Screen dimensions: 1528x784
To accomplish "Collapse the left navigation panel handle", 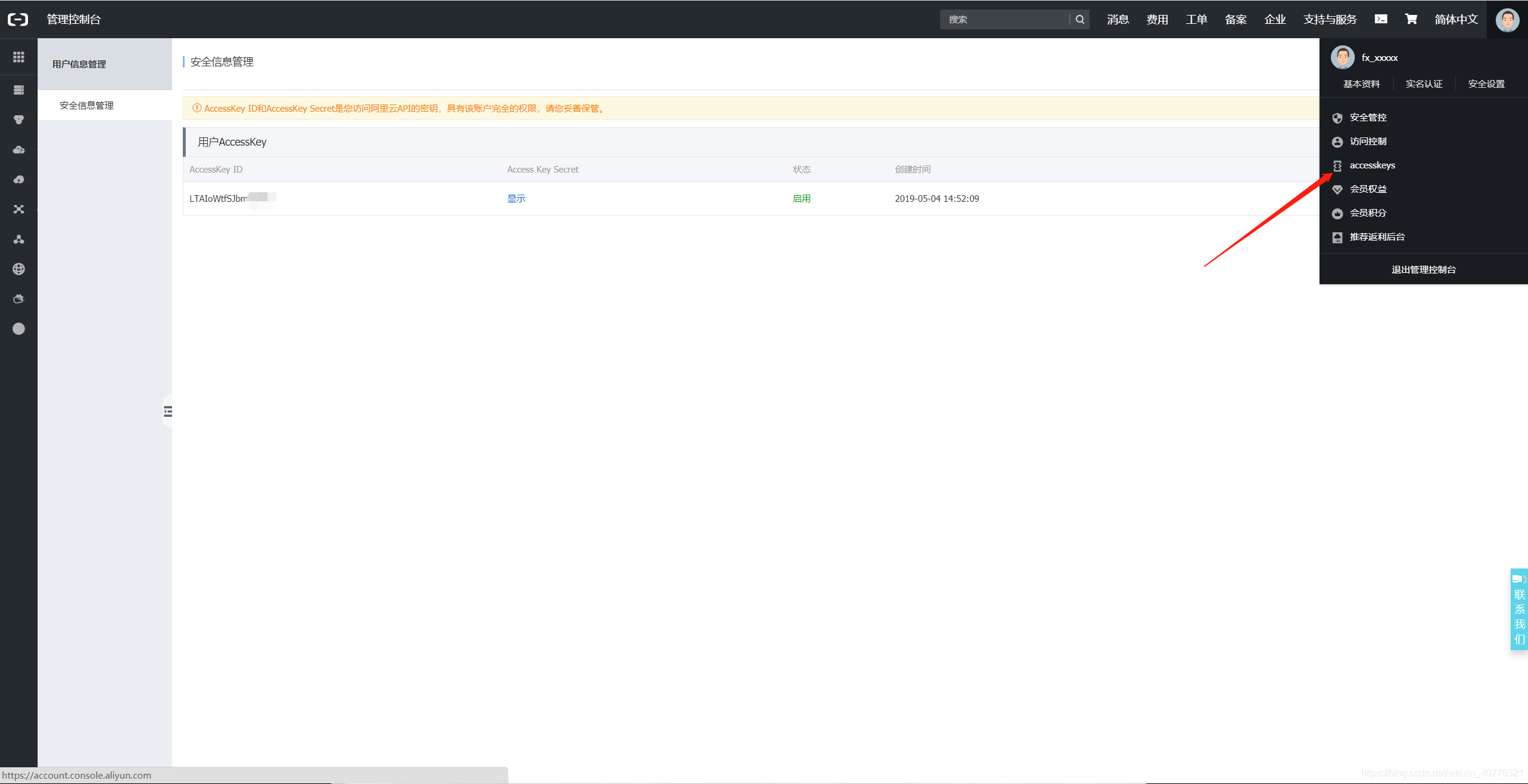I will coord(168,411).
